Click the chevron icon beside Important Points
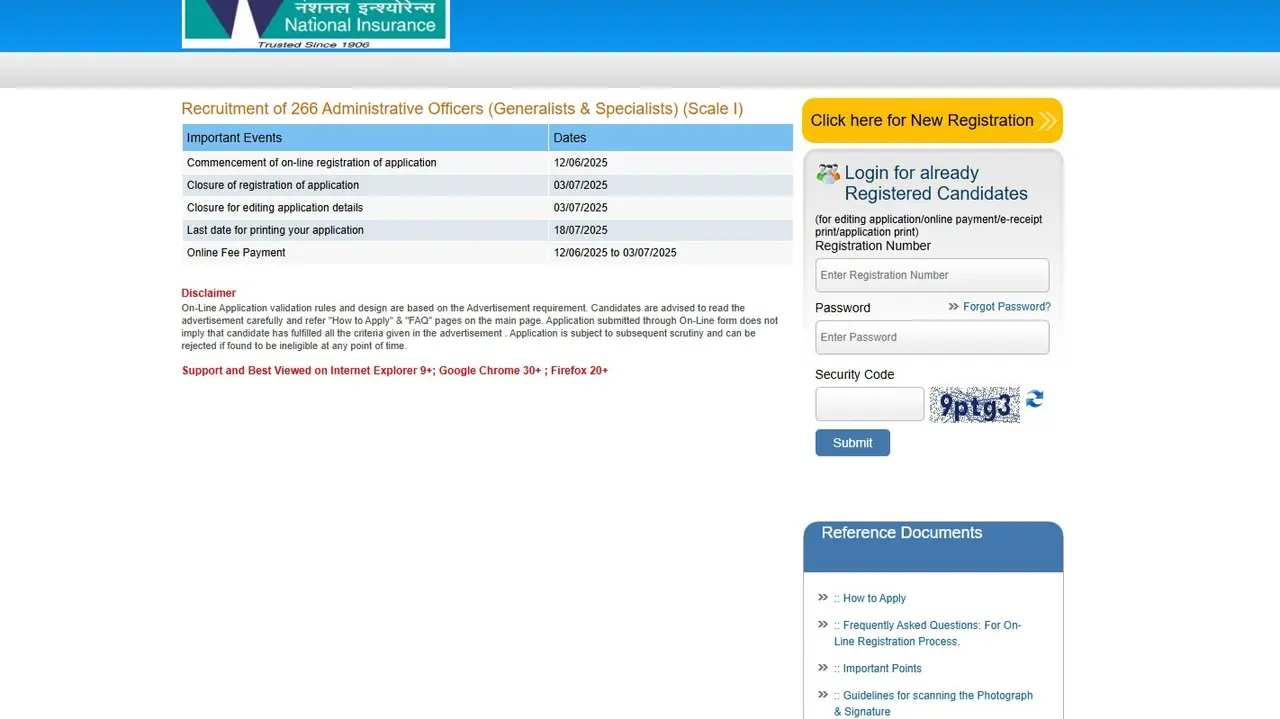This screenshot has width=1280, height=719. click(822, 668)
